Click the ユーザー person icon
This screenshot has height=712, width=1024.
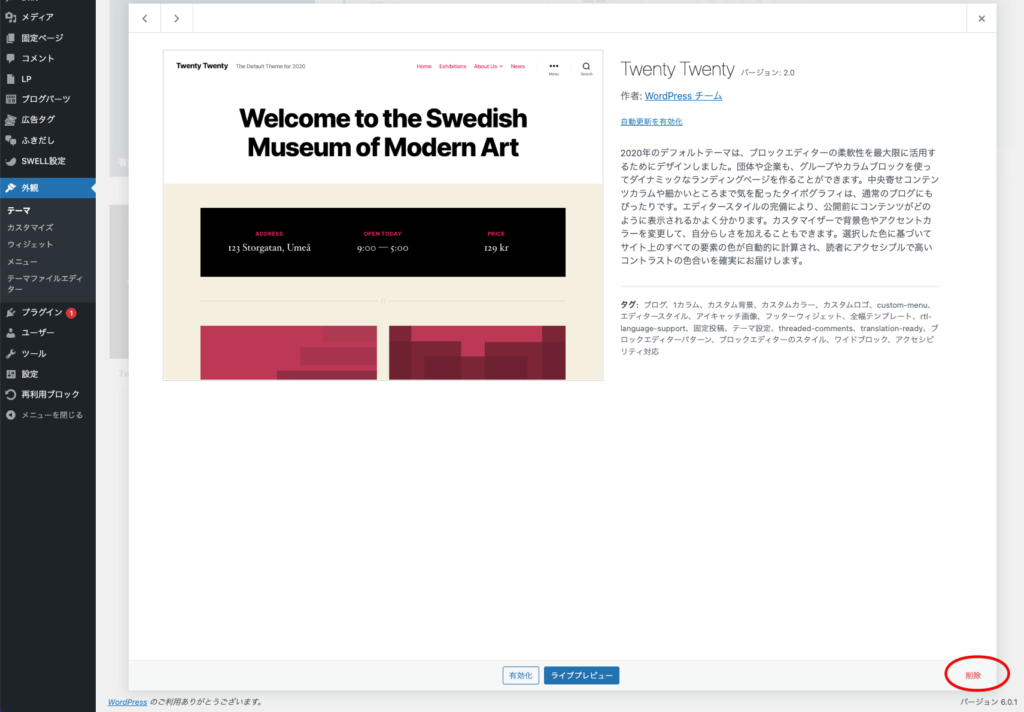tap(10, 333)
